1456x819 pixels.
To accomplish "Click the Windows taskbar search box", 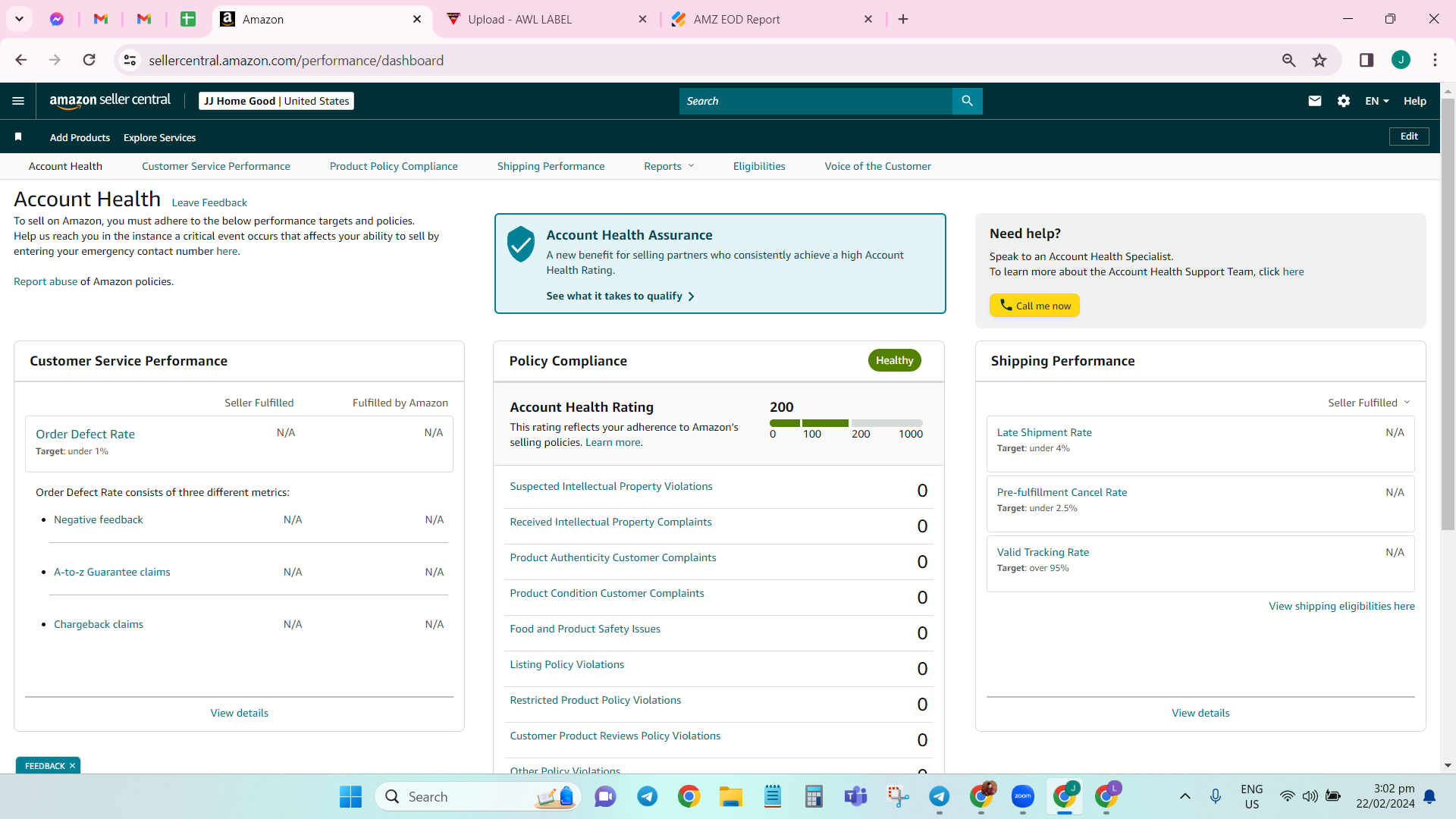I will pyautogui.click(x=478, y=796).
